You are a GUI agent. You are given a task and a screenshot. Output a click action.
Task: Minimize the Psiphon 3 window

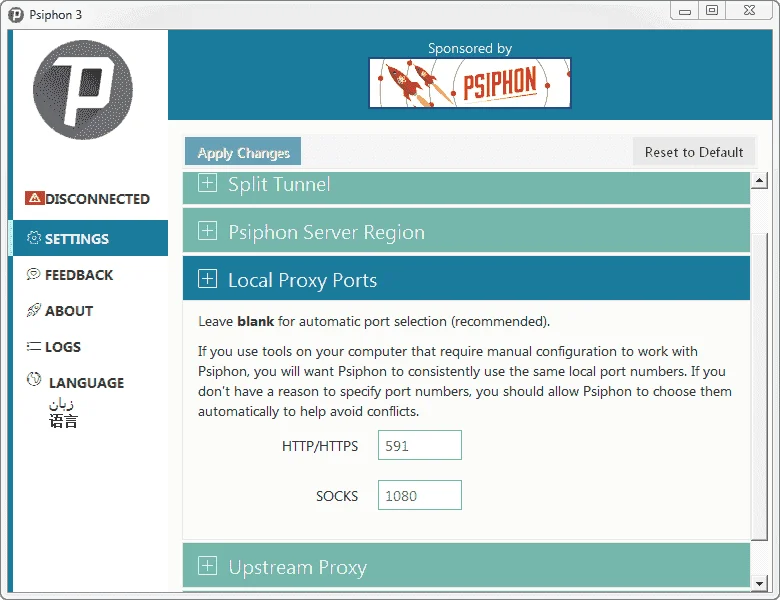(x=685, y=11)
